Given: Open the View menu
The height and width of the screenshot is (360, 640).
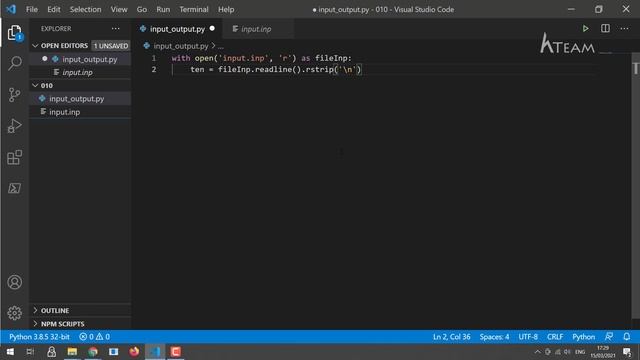Looking at the screenshot, I should click(119, 9).
